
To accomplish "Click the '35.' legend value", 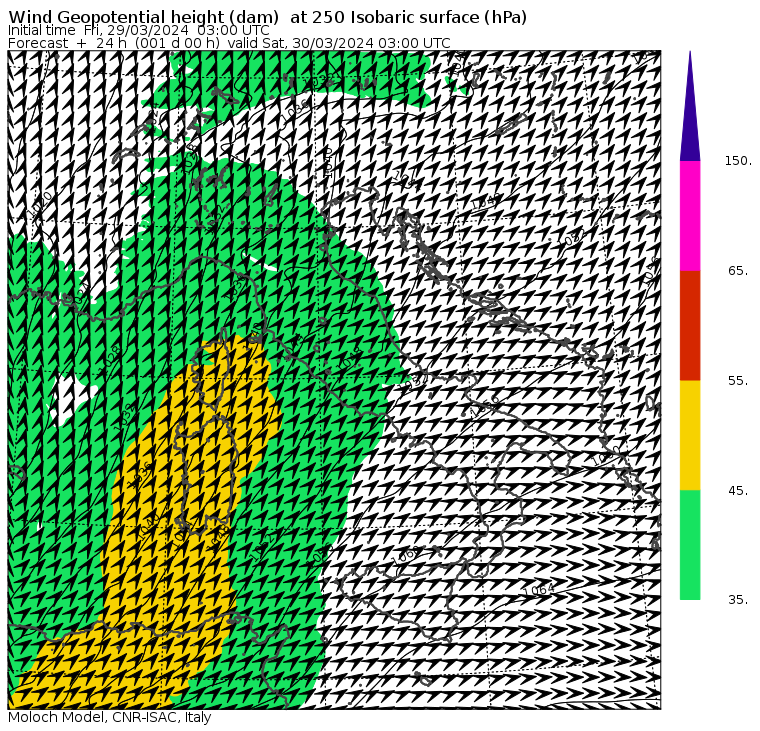I will coord(738,600).
